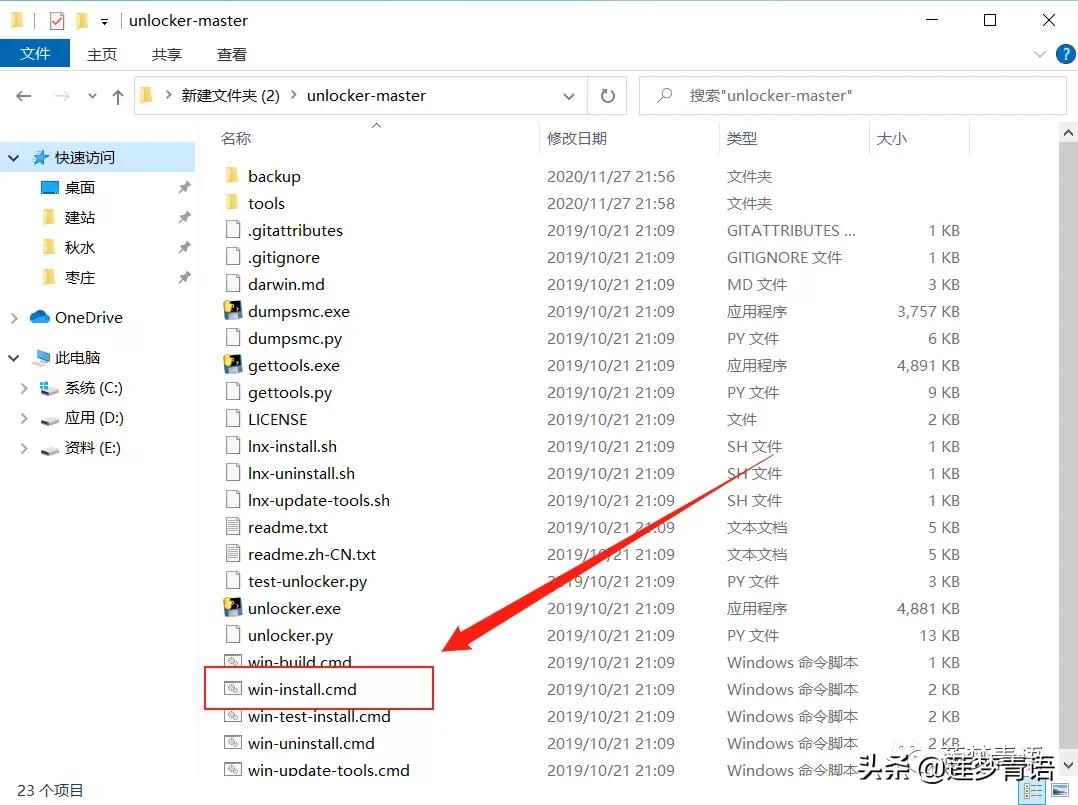Open the 共享 ribbon tab
Viewport: 1078px width, 805px height.
(x=166, y=54)
